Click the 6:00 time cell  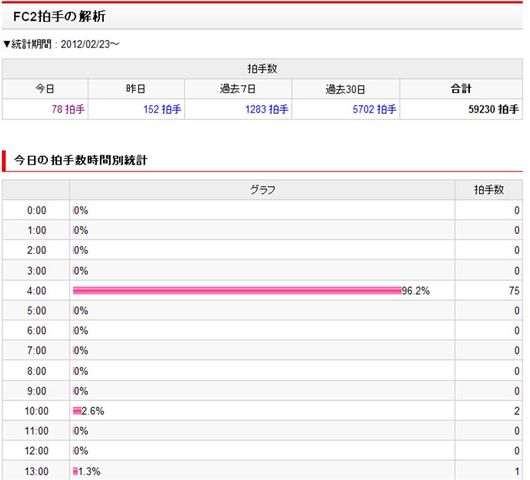(37, 331)
